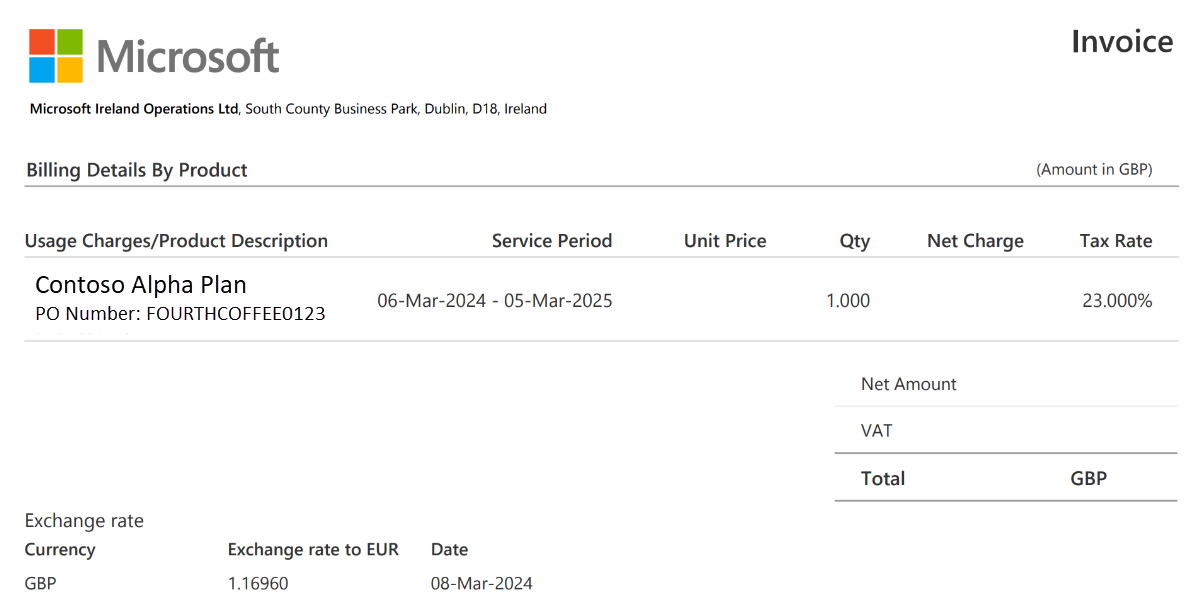Click the 23.000% tax rate value
The height and width of the screenshot is (603, 1197).
tap(1117, 300)
